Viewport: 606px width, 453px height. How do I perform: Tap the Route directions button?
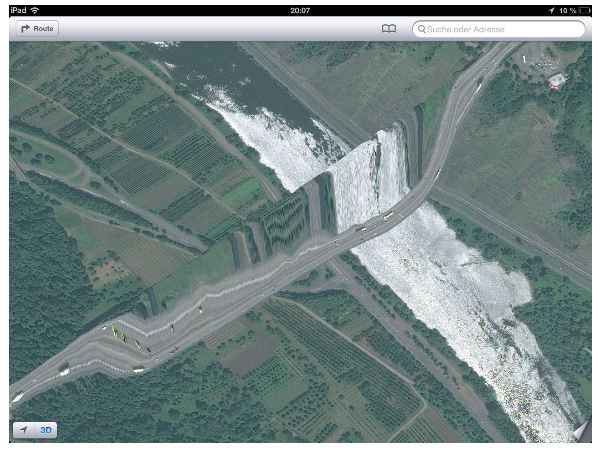click(37, 29)
